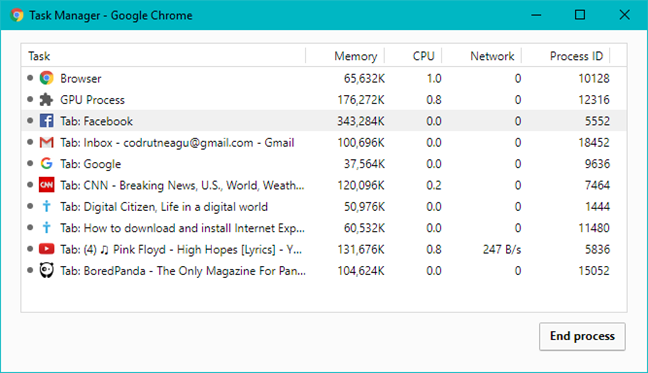Viewport: 648px width, 373px height.
Task: Click the 247 B/s network value
Action: (502, 249)
